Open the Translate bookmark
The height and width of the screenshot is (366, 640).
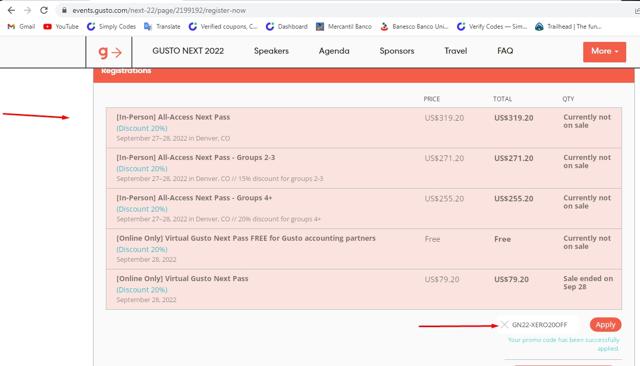[162, 27]
